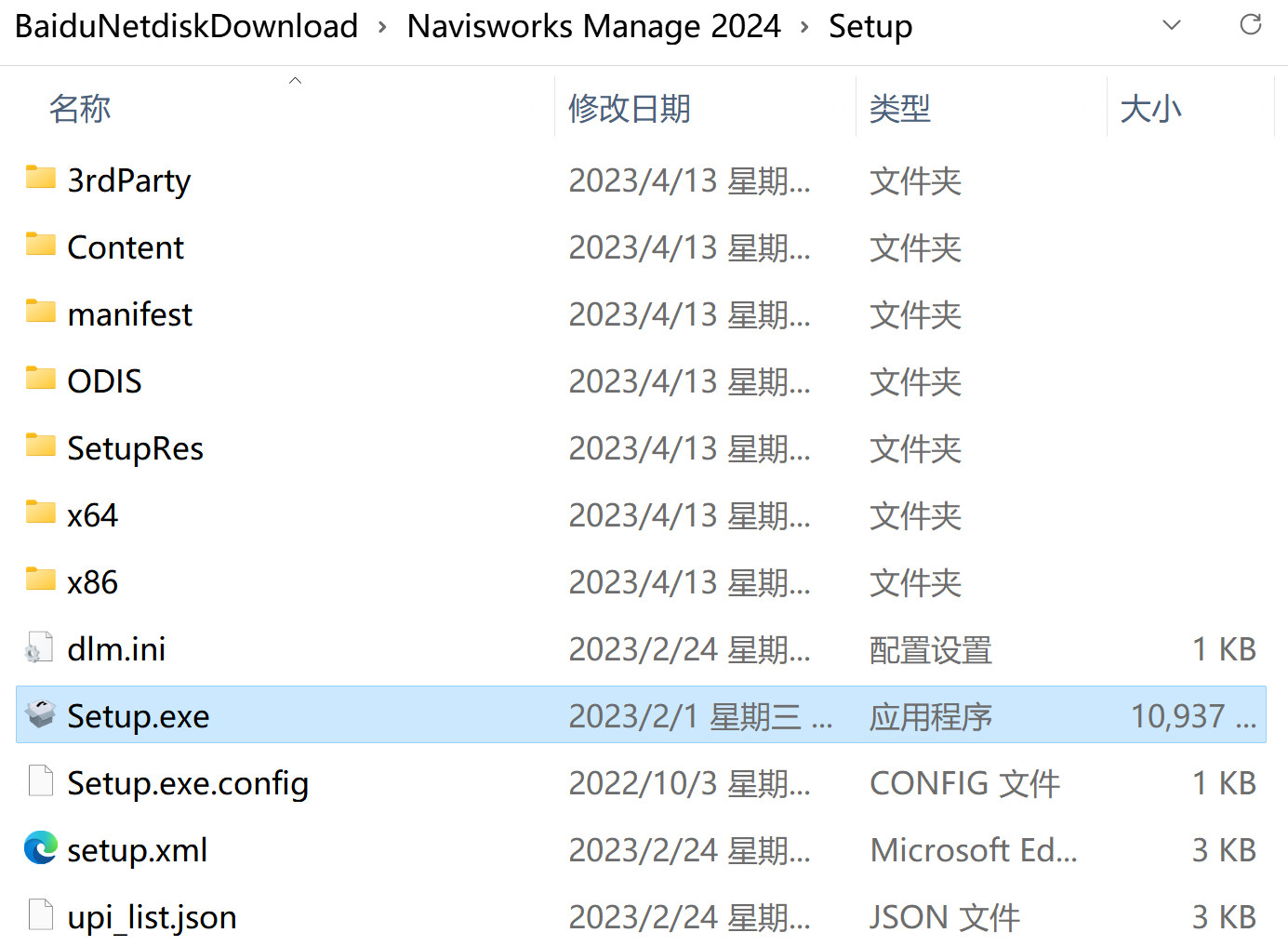Go to Navisworks Manage 2024 breadcrumb

594,26
